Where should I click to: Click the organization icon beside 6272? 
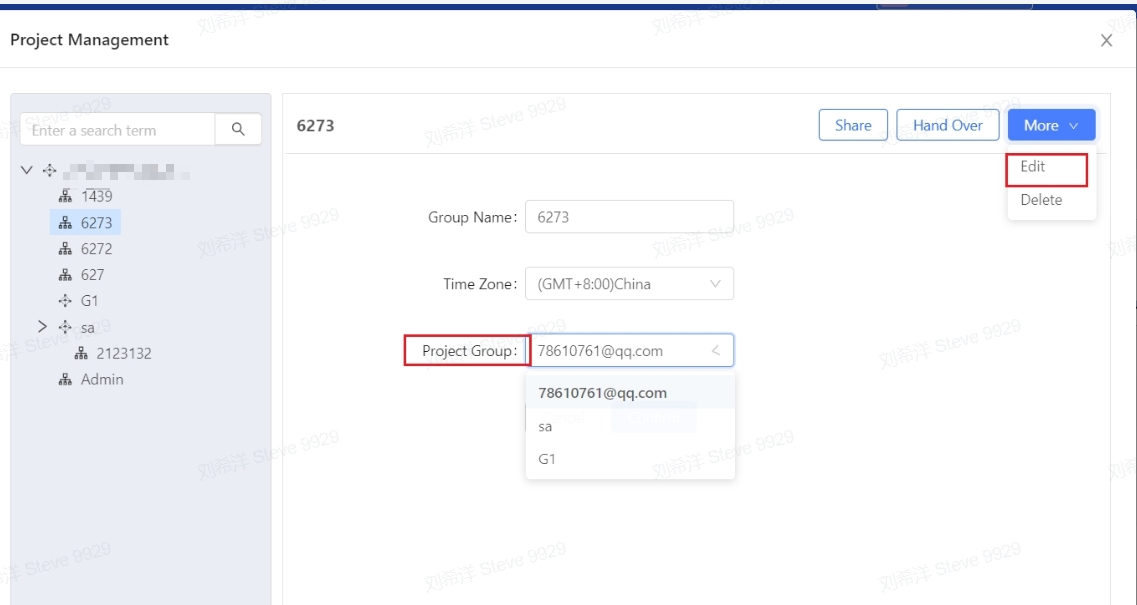coord(66,249)
